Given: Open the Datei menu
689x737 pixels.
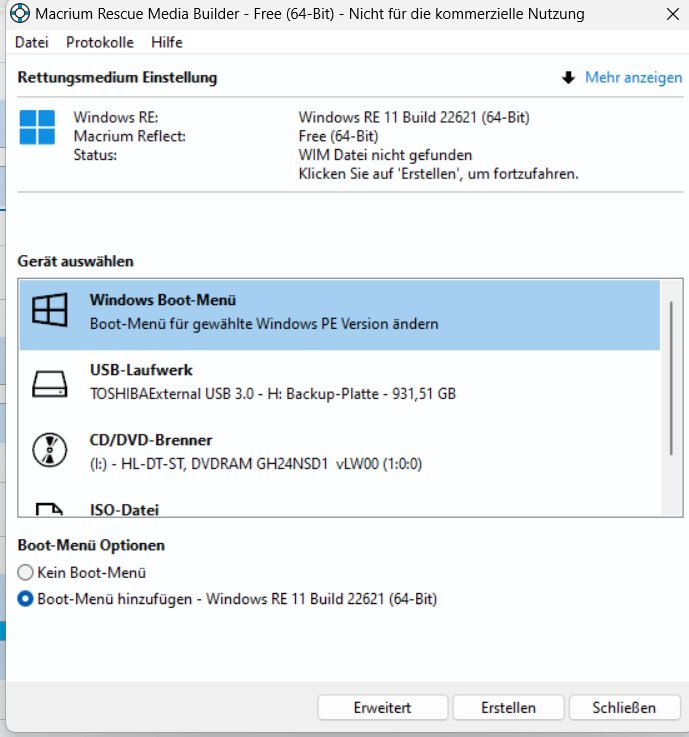Looking at the screenshot, I should 31,42.
